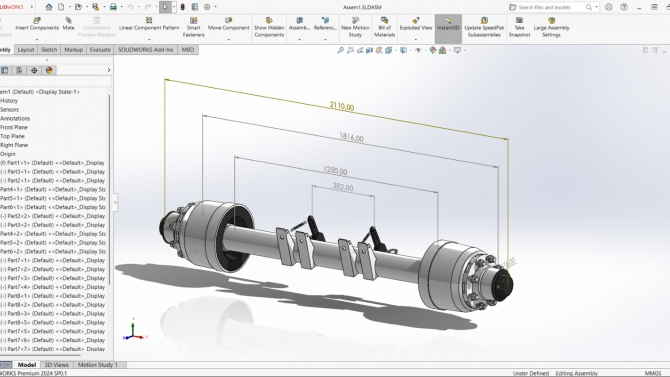
Task: Click Zoom to Area icon
Action: click(350, 50)
